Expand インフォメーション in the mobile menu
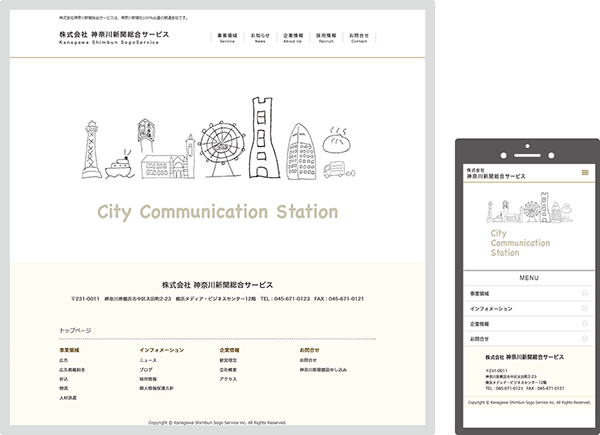600x435 pixels. [527, 309]
